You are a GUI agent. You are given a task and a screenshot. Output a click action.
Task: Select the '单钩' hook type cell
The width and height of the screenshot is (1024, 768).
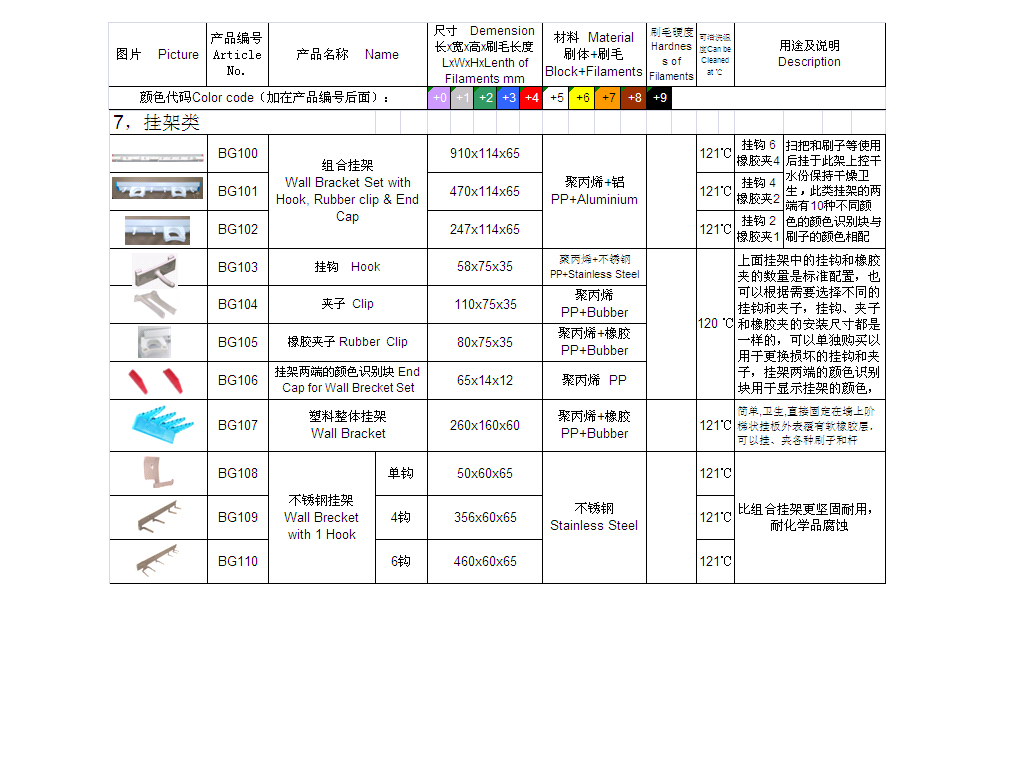pos(401,473)
